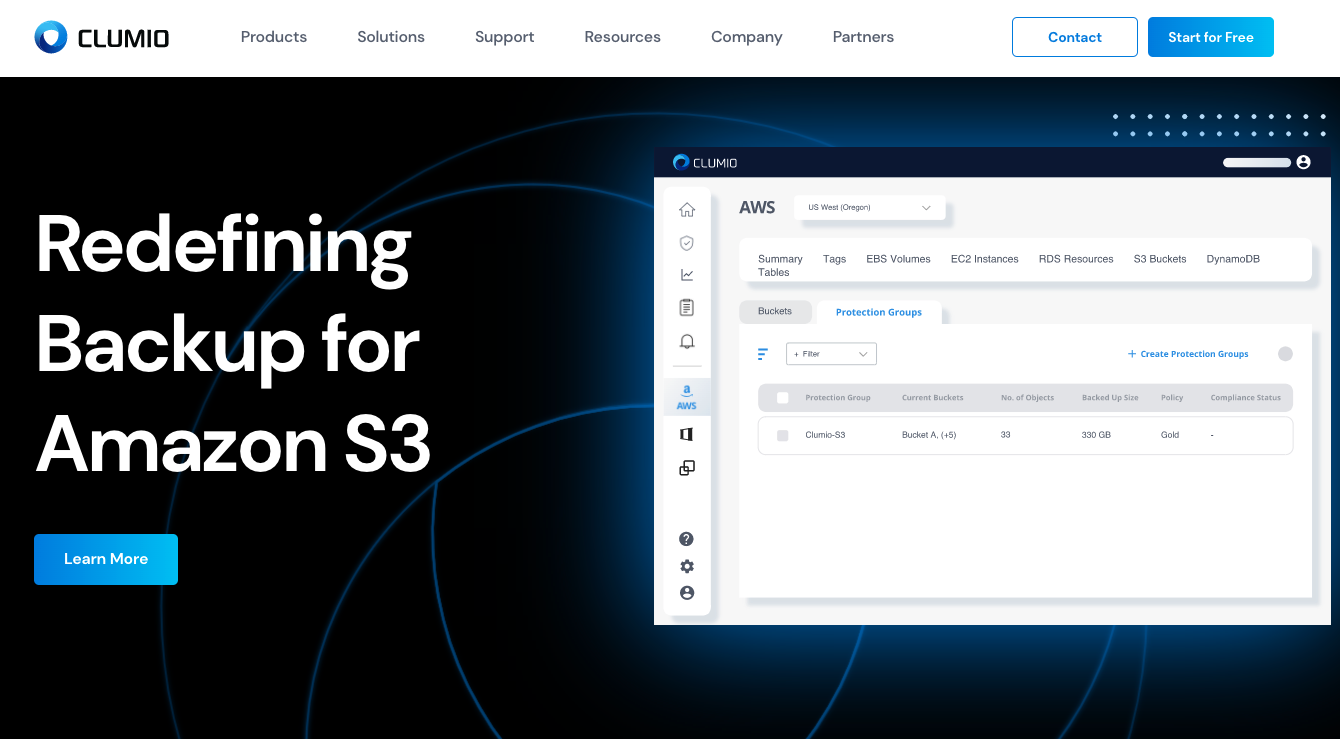Open the clipboard tasks icon in the sidebar

tap(687, 308)
